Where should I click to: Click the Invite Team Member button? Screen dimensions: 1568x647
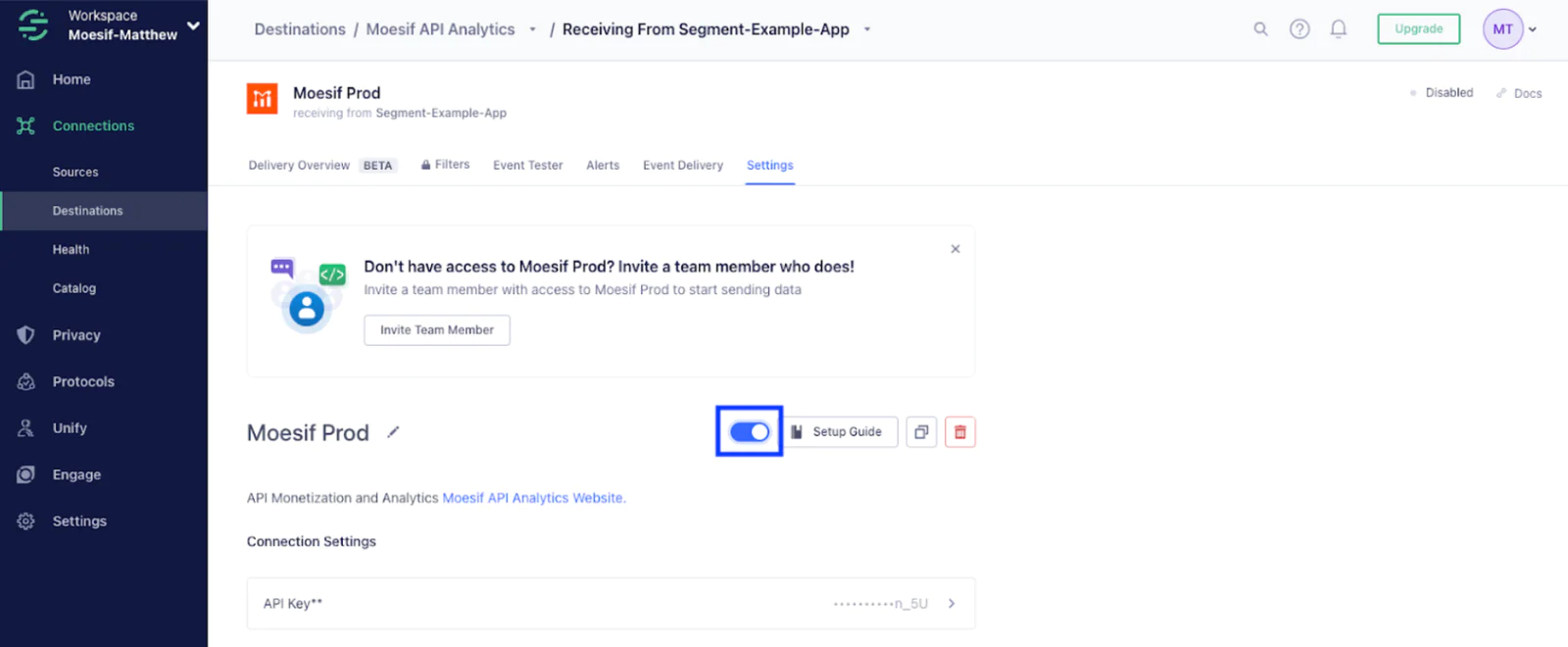pos(437,330)
